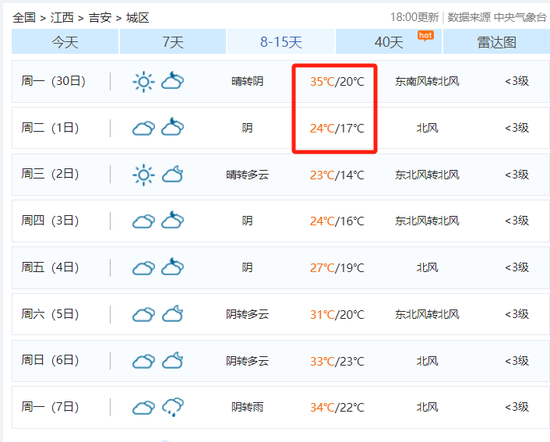Screen dimensions: 550x442
Task: Click the sunny icon for 周一 (30日)
Action: coord(143,82)
